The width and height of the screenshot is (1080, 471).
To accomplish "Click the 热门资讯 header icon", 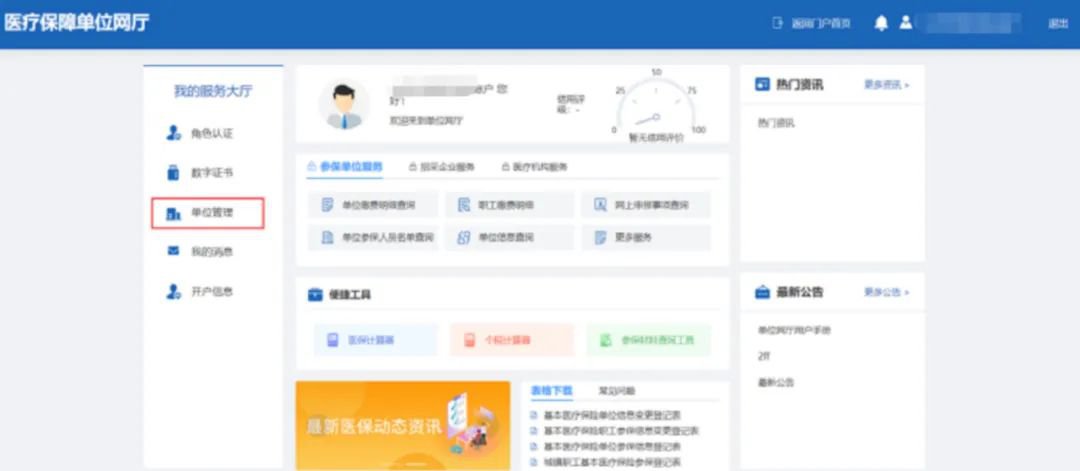I will 762,85.
